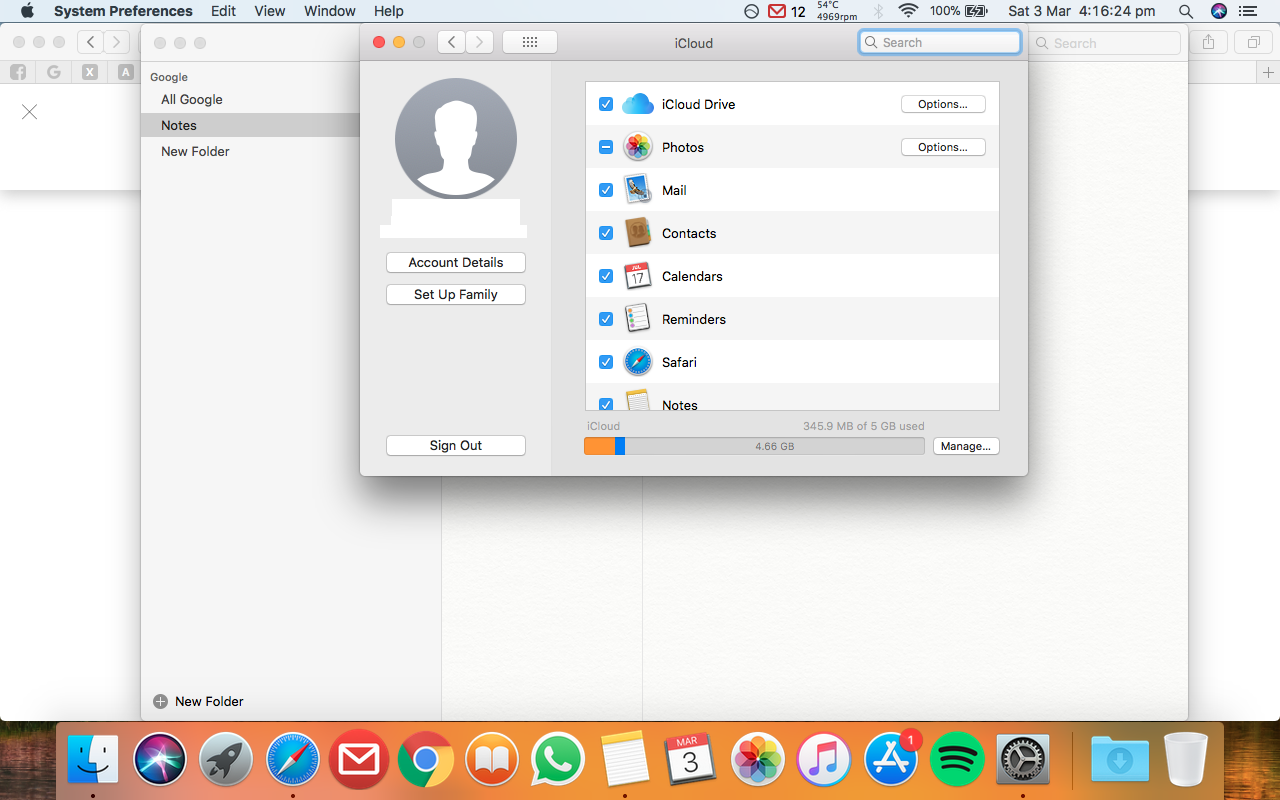Open Launchpad rocket icon in Dock
The width and height of the screenshot is (1280, 800).
226,759
